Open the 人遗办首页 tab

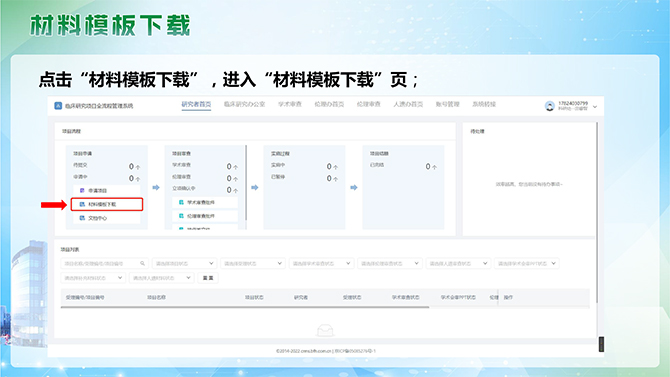coord(408,104)
